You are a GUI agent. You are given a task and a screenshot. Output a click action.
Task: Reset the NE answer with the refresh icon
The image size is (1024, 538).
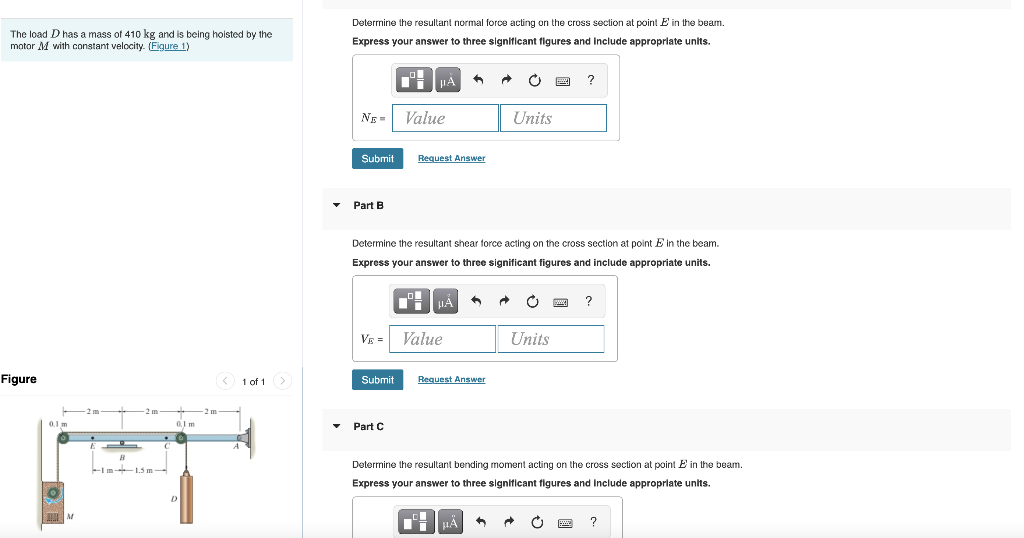point(534,80)
